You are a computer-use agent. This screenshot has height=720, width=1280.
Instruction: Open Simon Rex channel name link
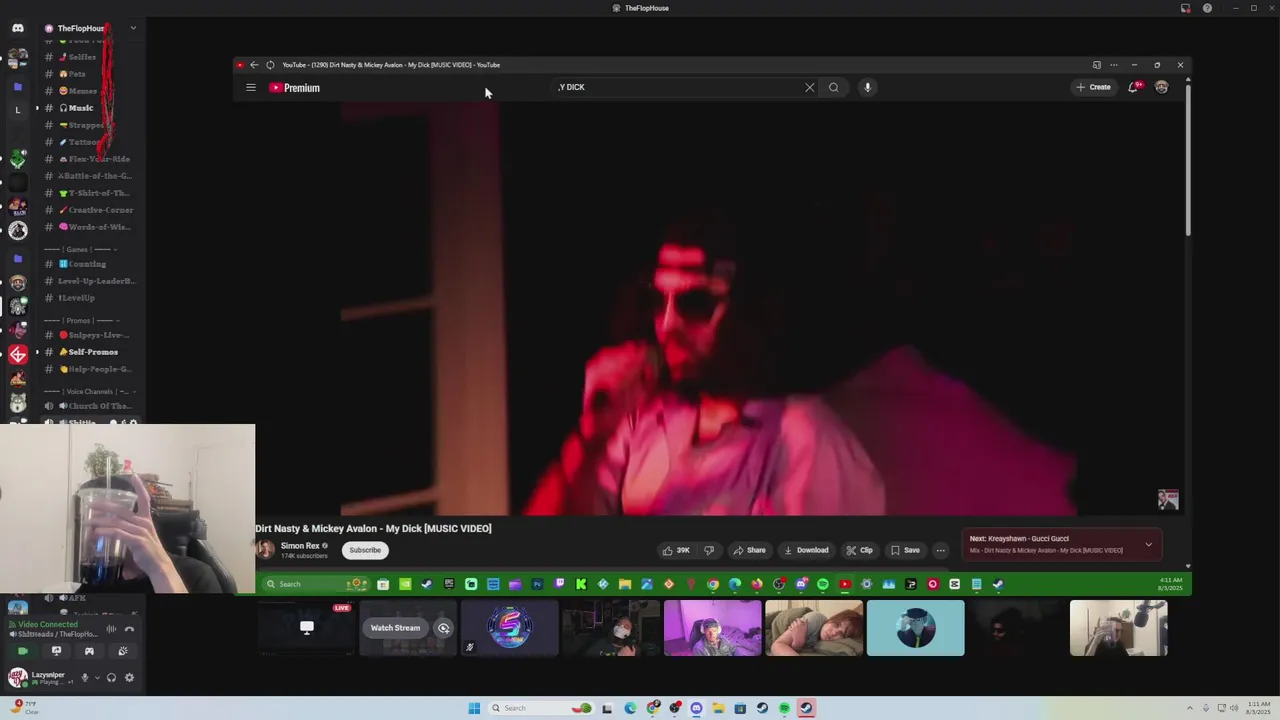300,546
